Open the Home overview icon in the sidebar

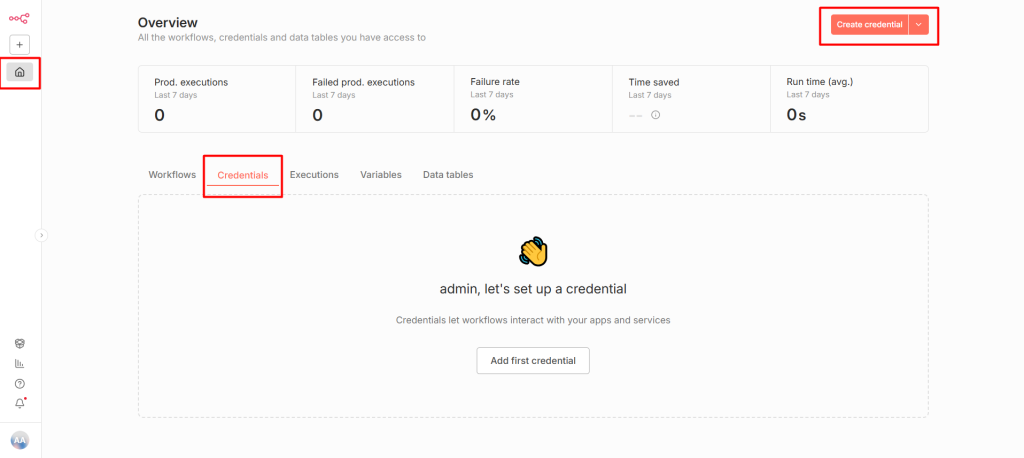click(20, 72)
